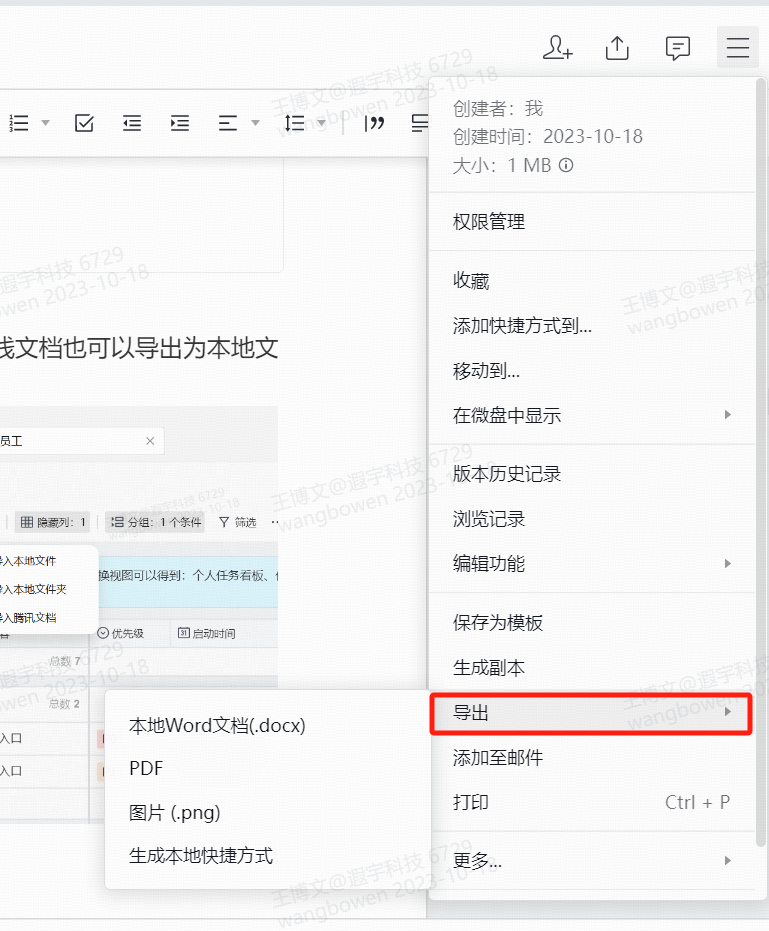Click the 隐藏列: 1 button
This screenshot has width=769, height=931.
(52, 522)
